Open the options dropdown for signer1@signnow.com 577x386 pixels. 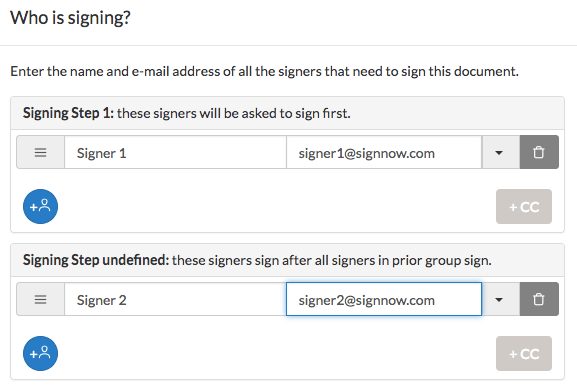[500, 152]
